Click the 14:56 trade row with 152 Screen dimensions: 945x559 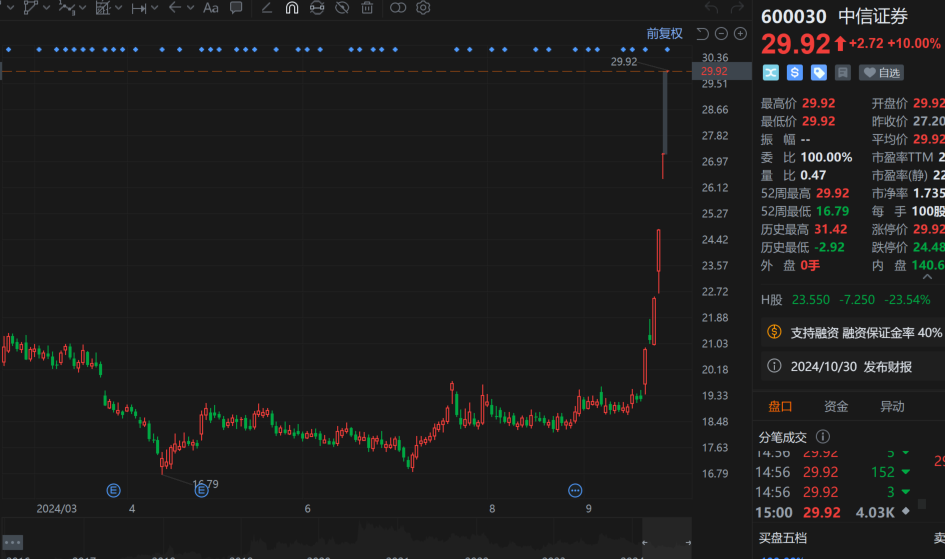834,472
